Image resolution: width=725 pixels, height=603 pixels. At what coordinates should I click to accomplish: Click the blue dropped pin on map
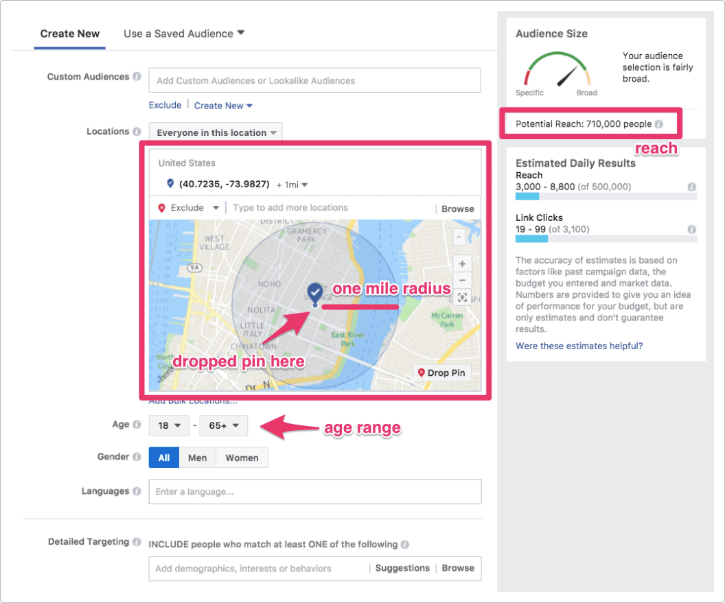315,292
